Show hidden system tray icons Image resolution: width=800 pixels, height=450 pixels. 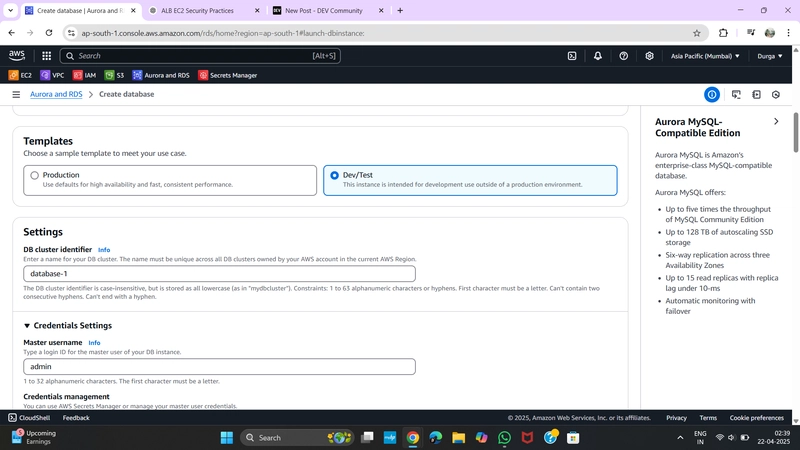[680, 437]
